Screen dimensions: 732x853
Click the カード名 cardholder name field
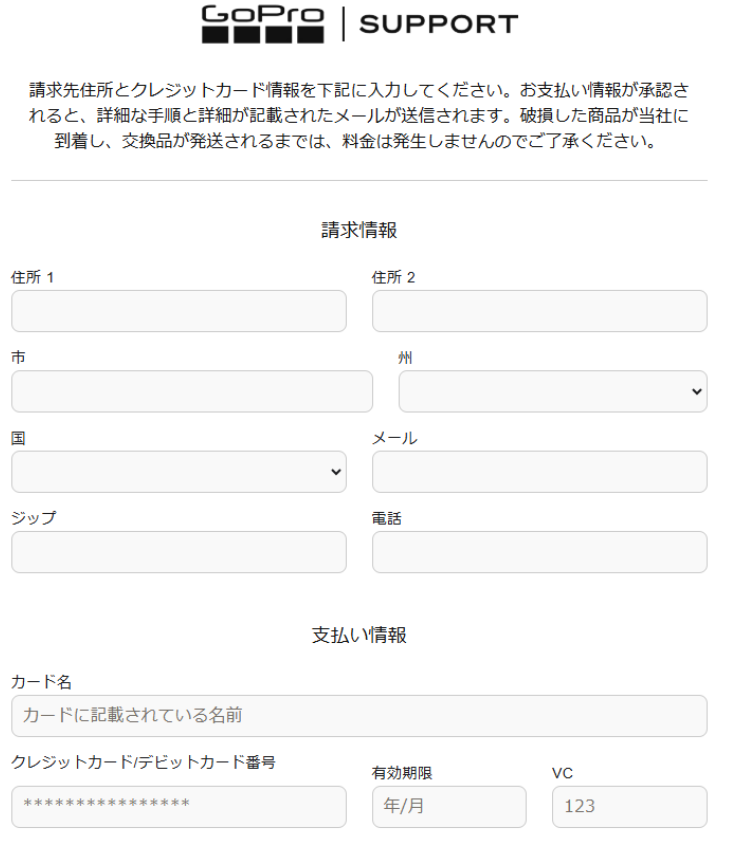359,716
